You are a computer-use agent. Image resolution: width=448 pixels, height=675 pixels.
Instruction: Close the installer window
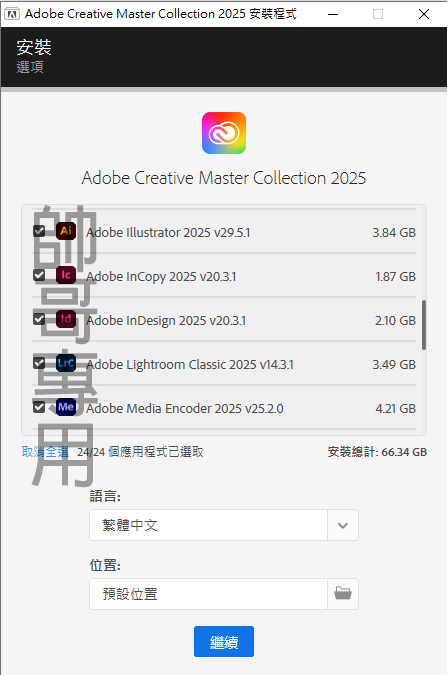coord(424,14)
